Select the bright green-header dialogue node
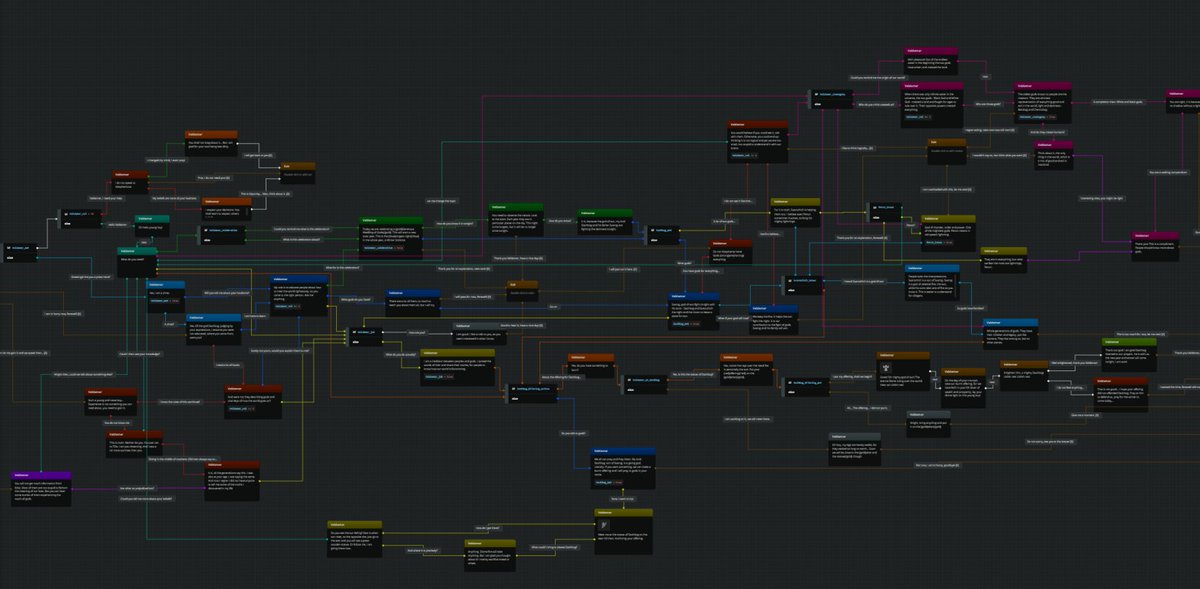Image resolution: width=1200 pixels, height=589 pixels. coord(1128,352)
